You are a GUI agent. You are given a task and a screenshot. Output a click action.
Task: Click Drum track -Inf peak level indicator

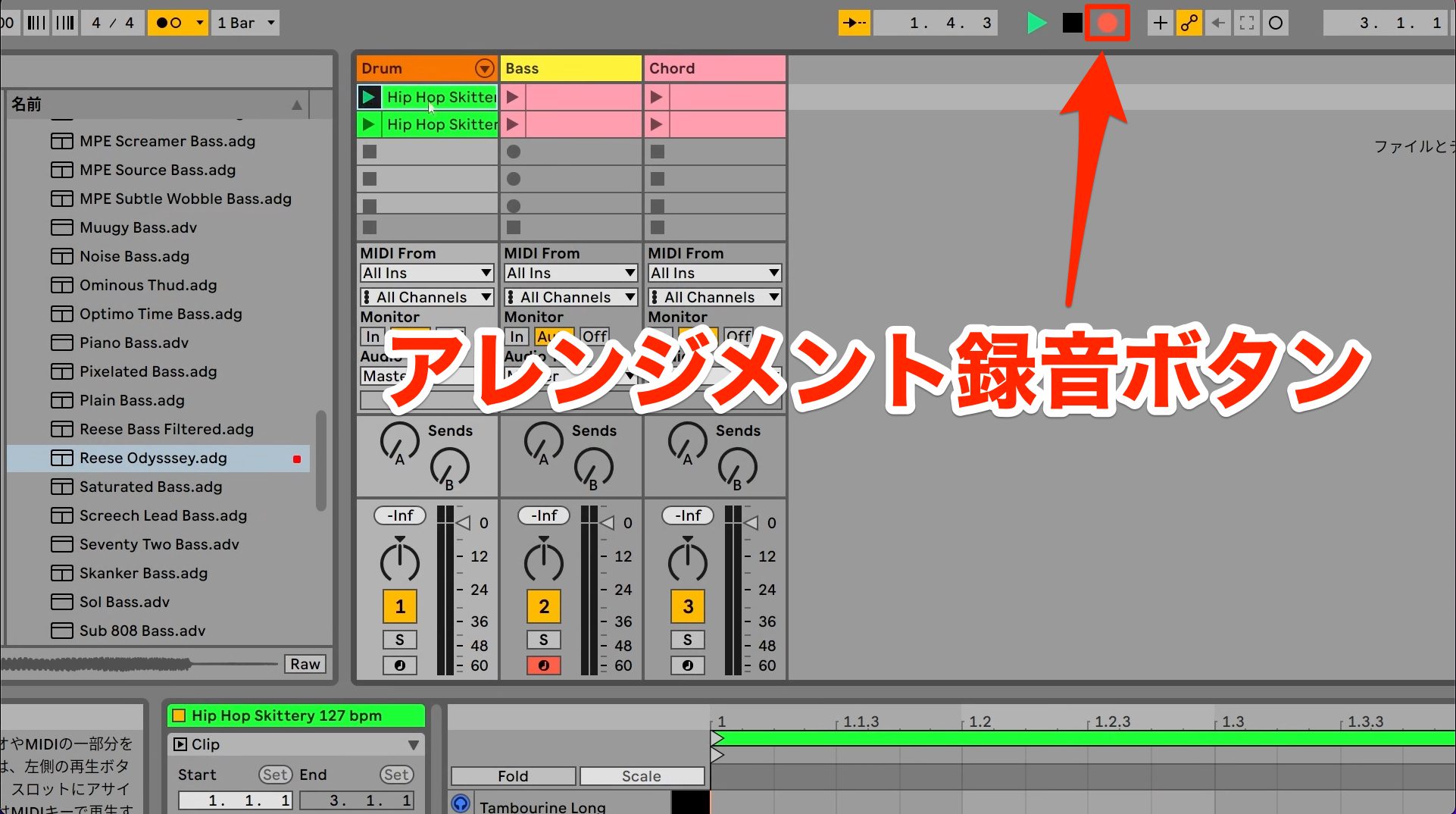click(400, 515)
